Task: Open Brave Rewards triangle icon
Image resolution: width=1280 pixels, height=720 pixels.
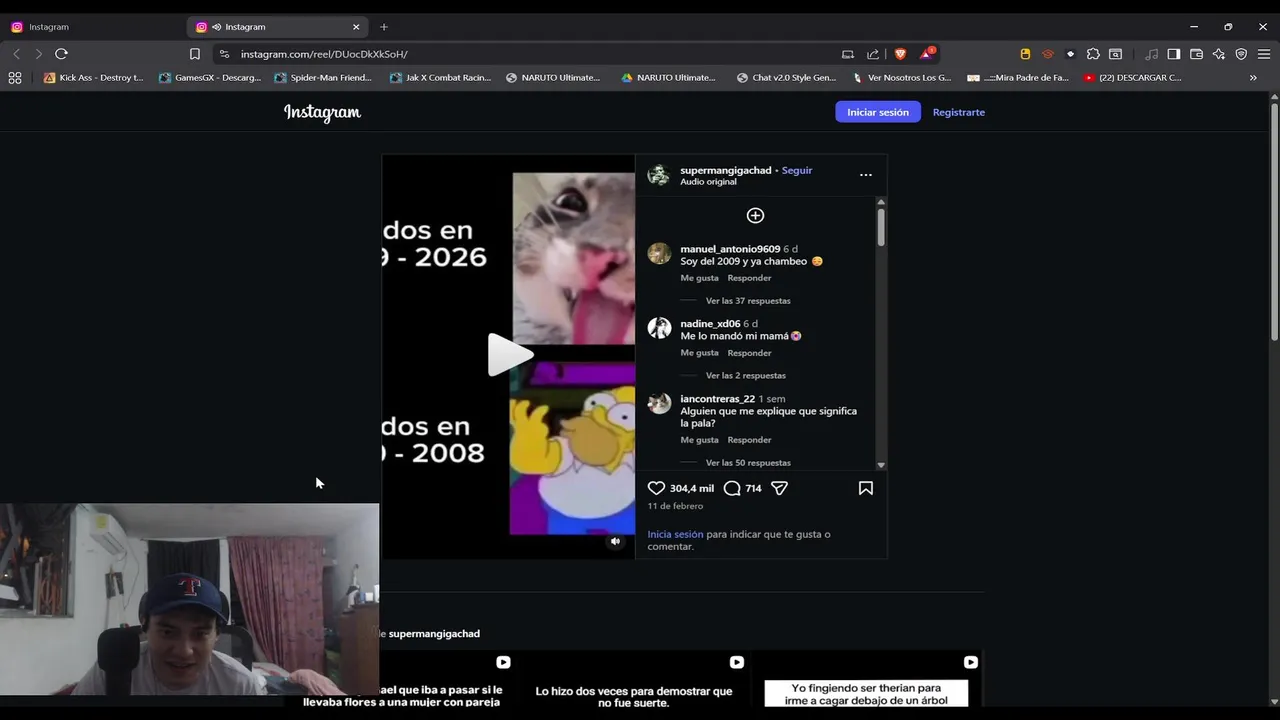Action: (928, 54)
